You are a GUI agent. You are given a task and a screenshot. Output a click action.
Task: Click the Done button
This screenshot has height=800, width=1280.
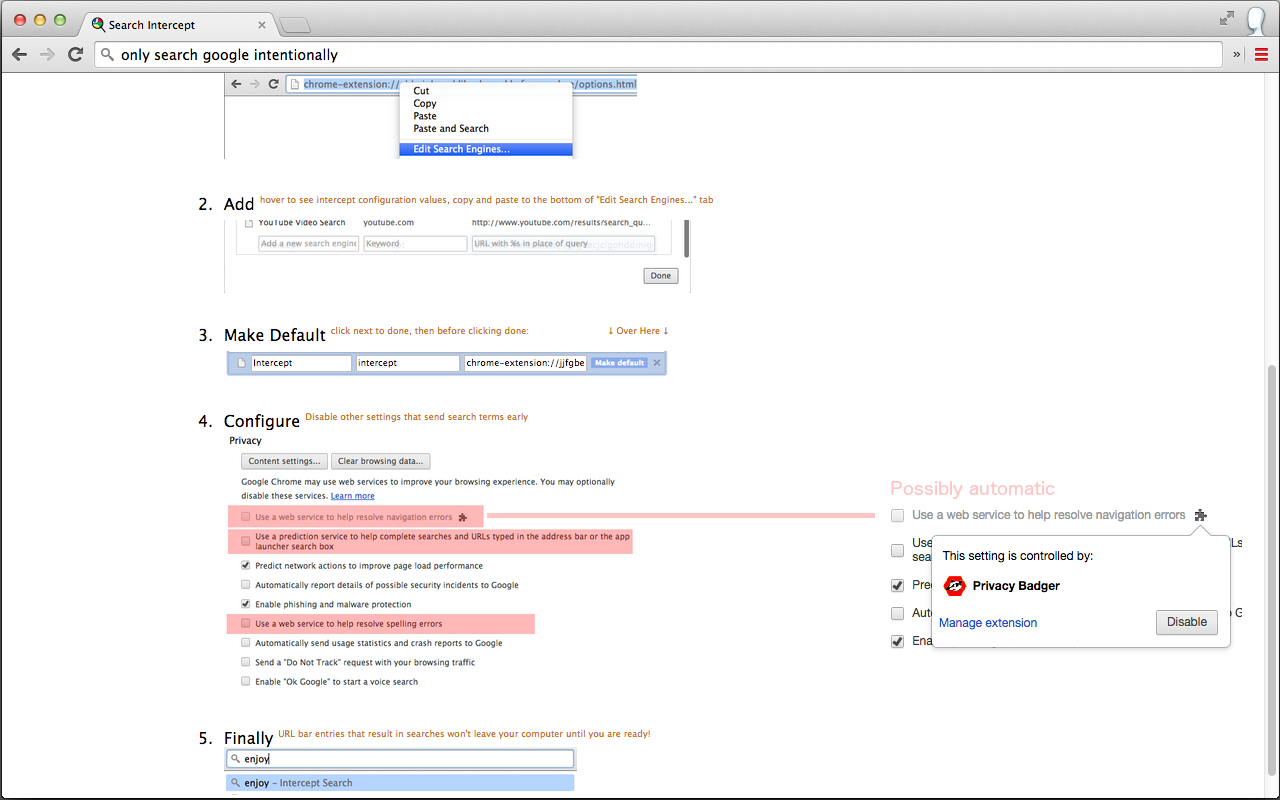[x=661, y=276]
